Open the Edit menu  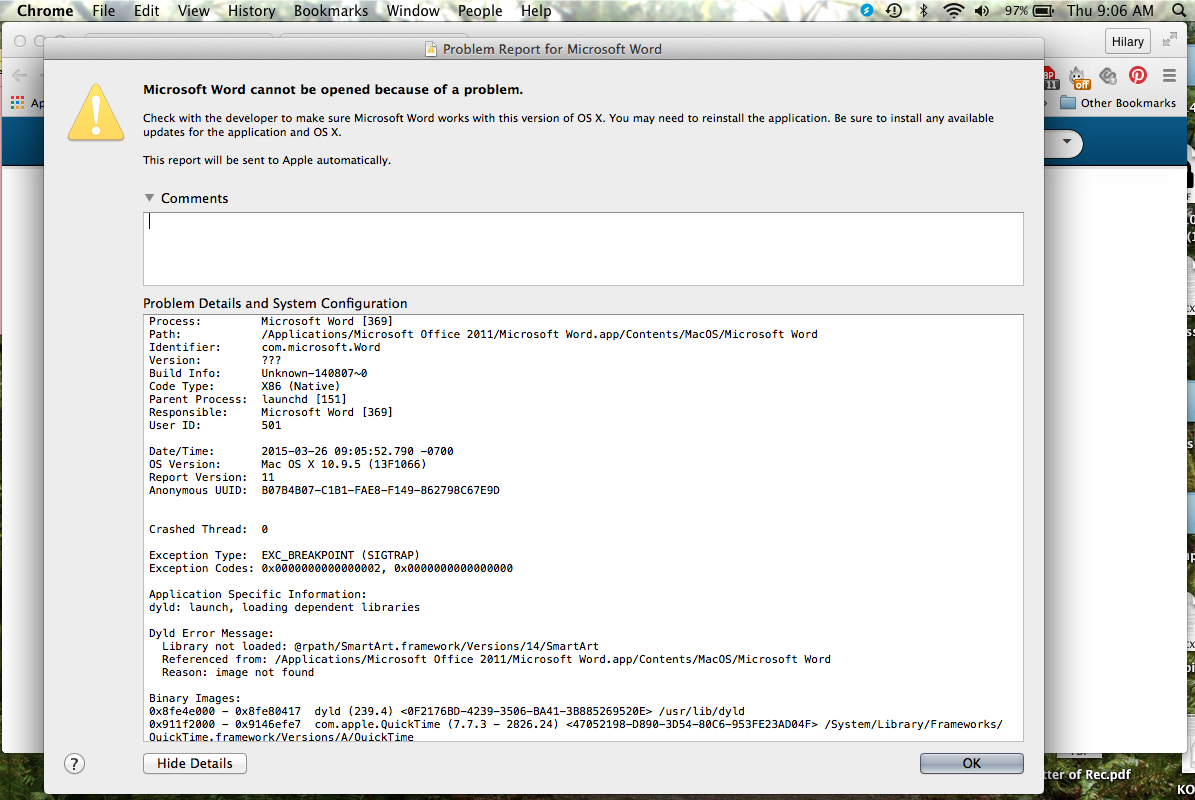tap(146, 11)
